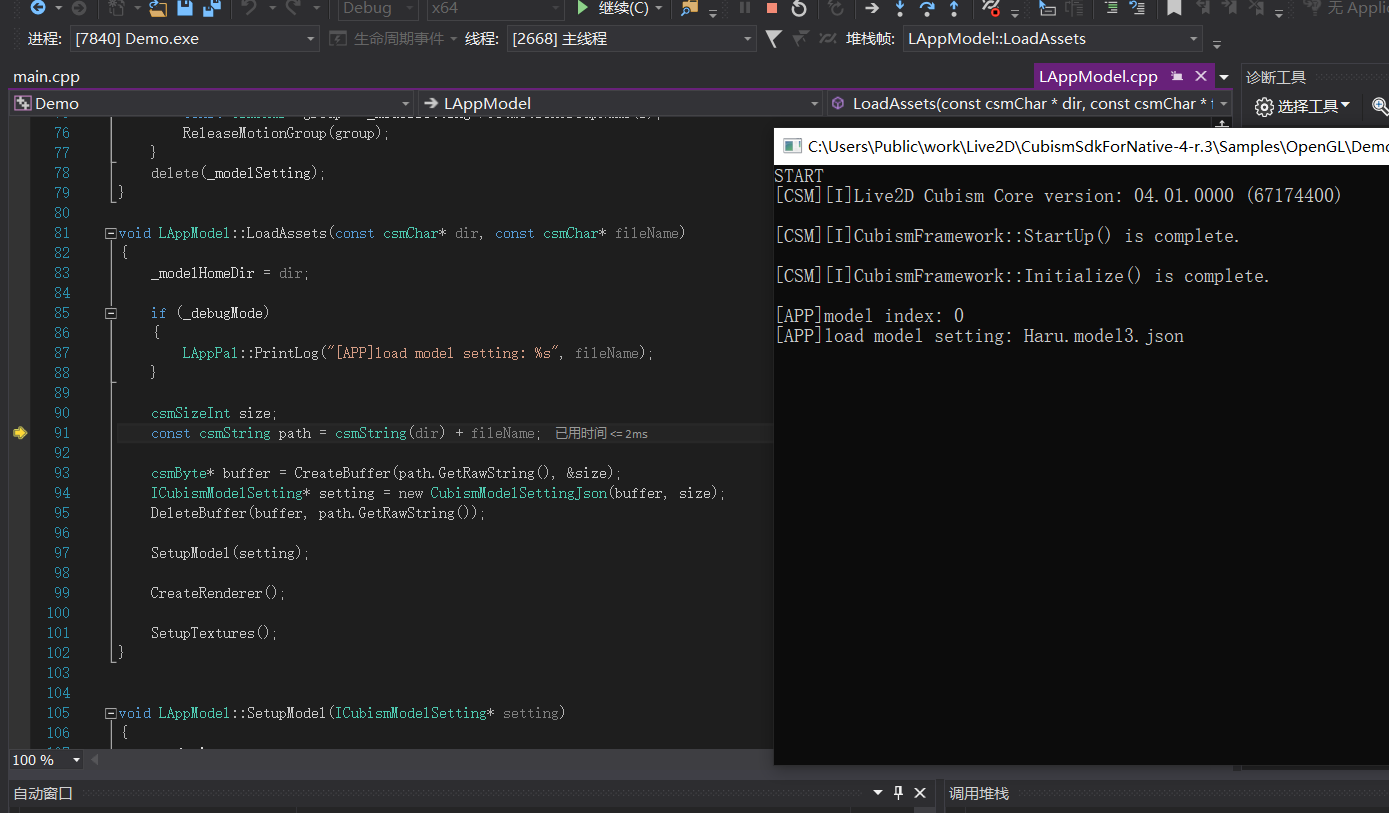Click the breakpoint margin arrow at line 91

pyautogui.click(x=19, y=433)
